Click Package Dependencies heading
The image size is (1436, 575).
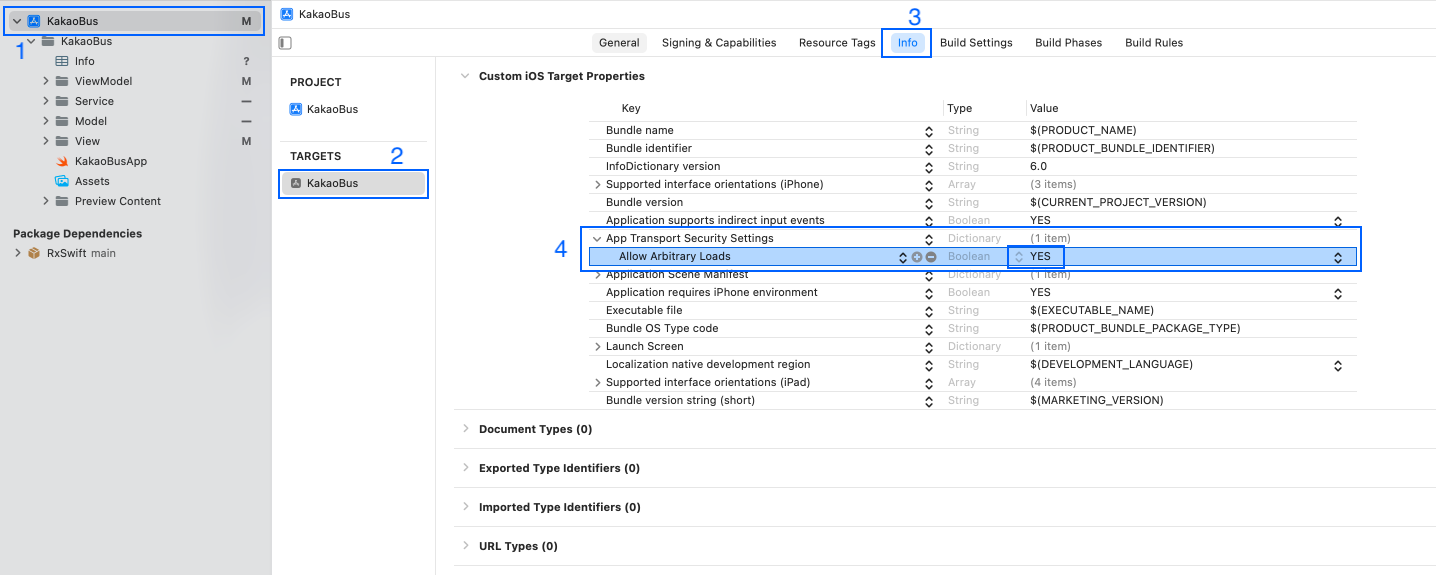pyautogui.click(x=77, y=233)
